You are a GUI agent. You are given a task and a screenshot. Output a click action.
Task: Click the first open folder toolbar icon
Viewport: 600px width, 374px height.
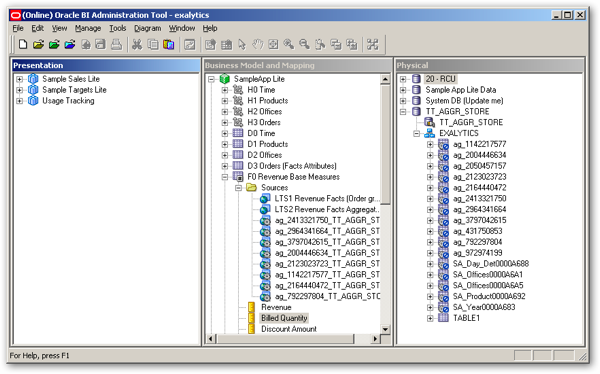pos(38,44)
